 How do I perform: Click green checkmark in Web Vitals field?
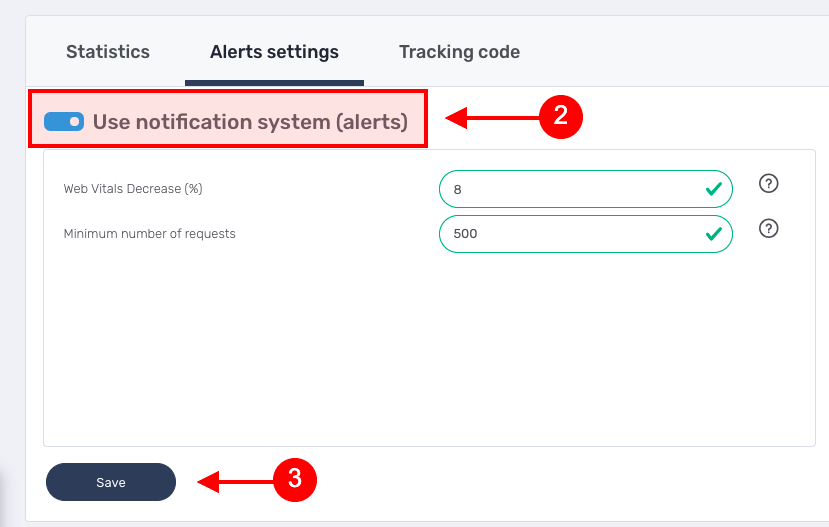click(x=713, y=189)
